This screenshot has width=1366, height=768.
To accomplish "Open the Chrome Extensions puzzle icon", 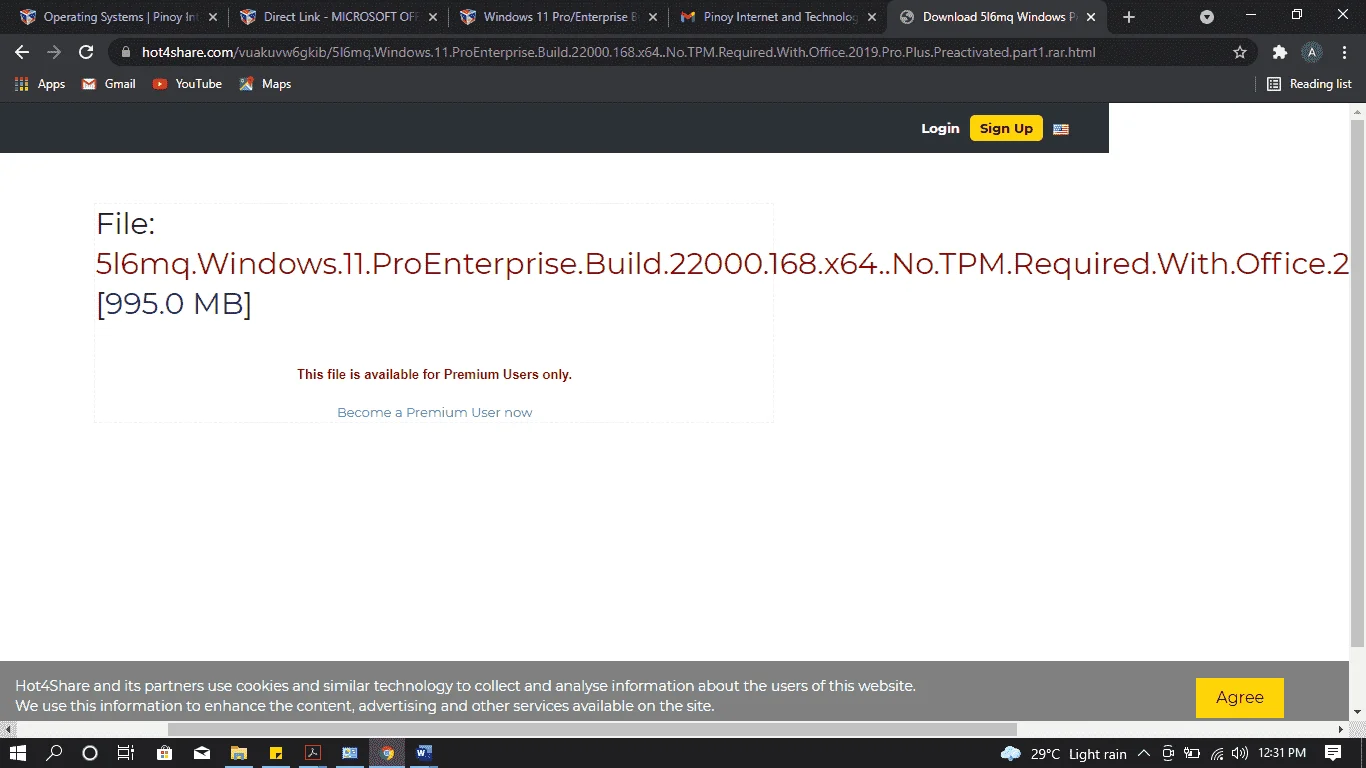I will [1279, 52].
